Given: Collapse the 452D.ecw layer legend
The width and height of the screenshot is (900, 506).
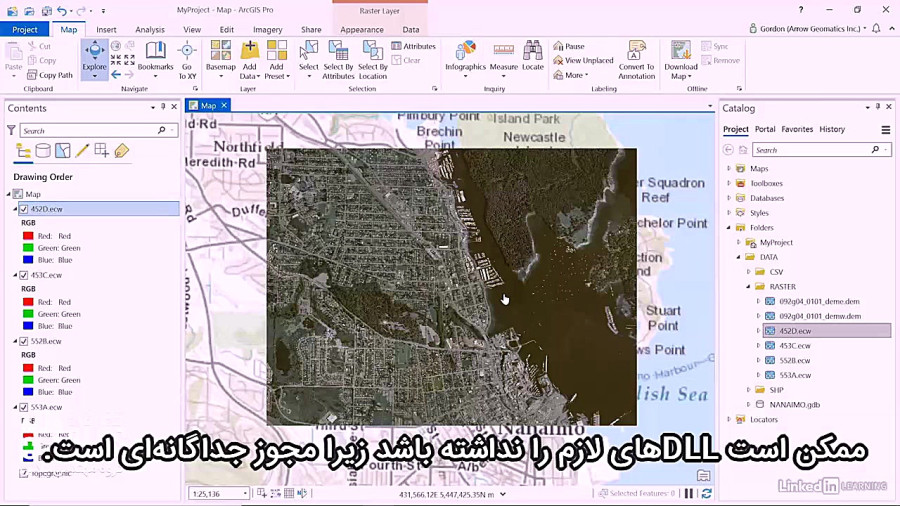Looking at the screenshot, I should point(15,209).
